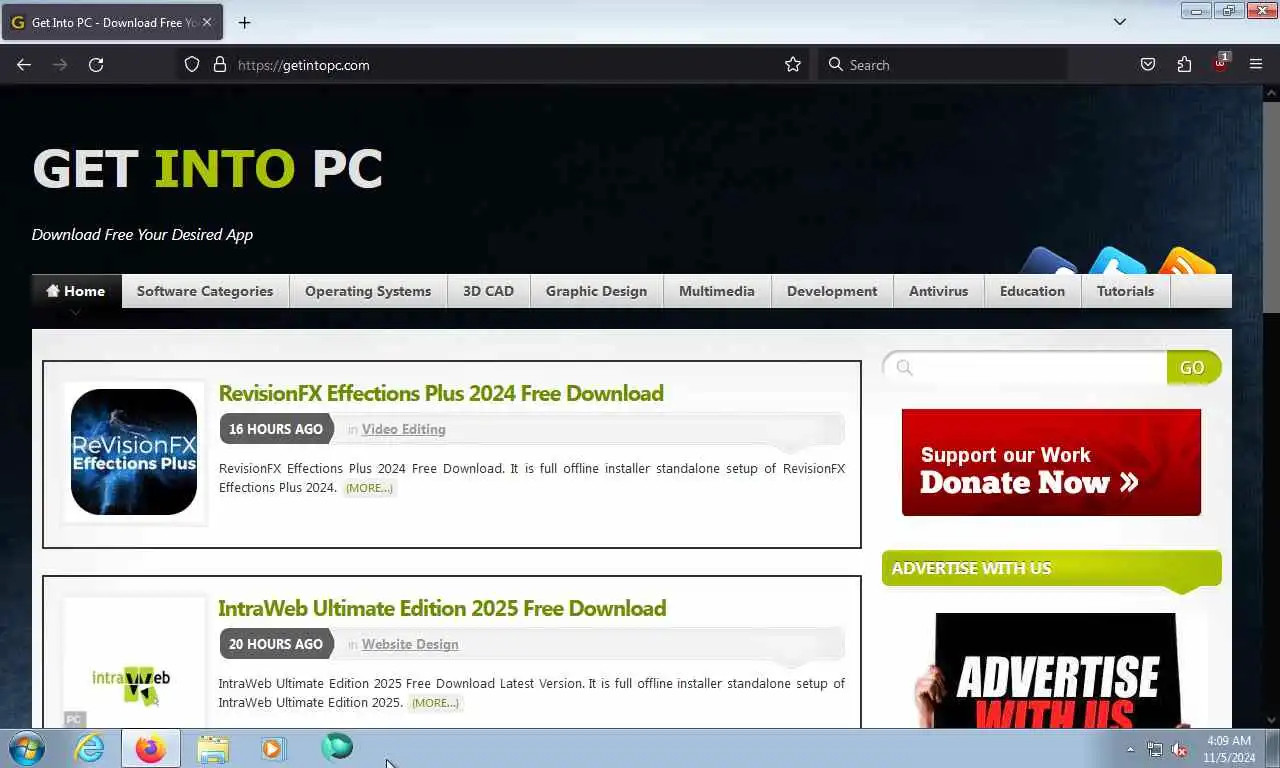Bookmark this page with the star icon
The image size is (1280, 768).
click(x=793, y=64)
